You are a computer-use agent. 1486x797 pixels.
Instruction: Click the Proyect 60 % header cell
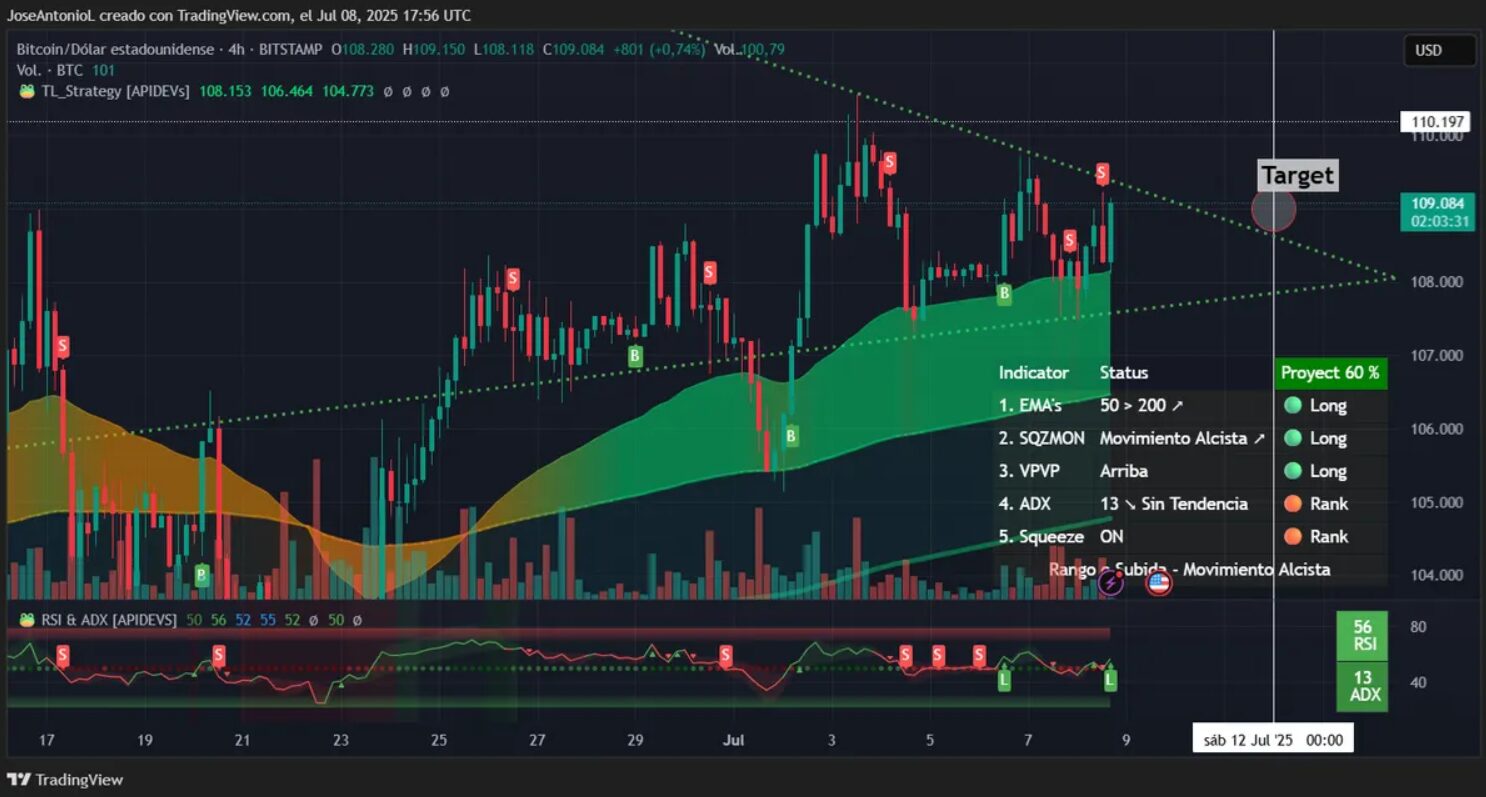1330,373
